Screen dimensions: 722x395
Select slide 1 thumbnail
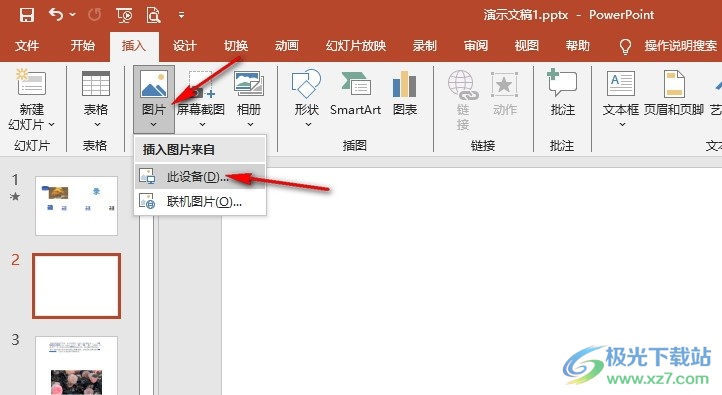pos(76,206)
